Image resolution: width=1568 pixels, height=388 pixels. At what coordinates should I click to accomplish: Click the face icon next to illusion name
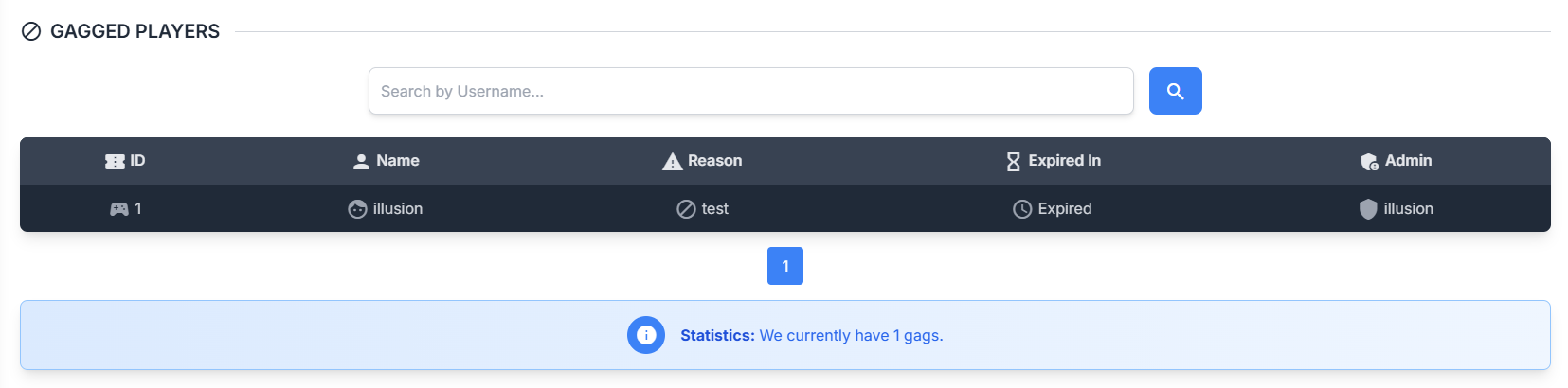pyautogui.click(x=357, y=209)
